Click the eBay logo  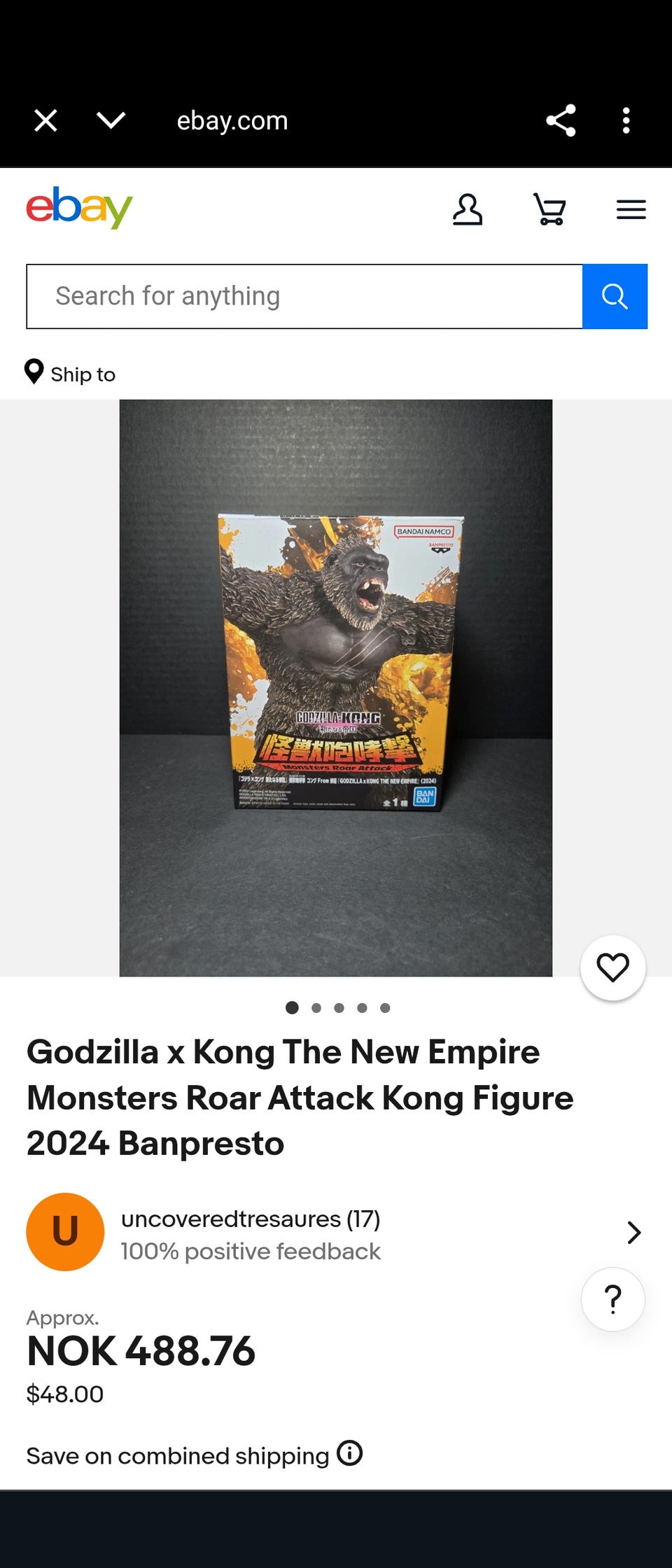[x=79, y=207]
